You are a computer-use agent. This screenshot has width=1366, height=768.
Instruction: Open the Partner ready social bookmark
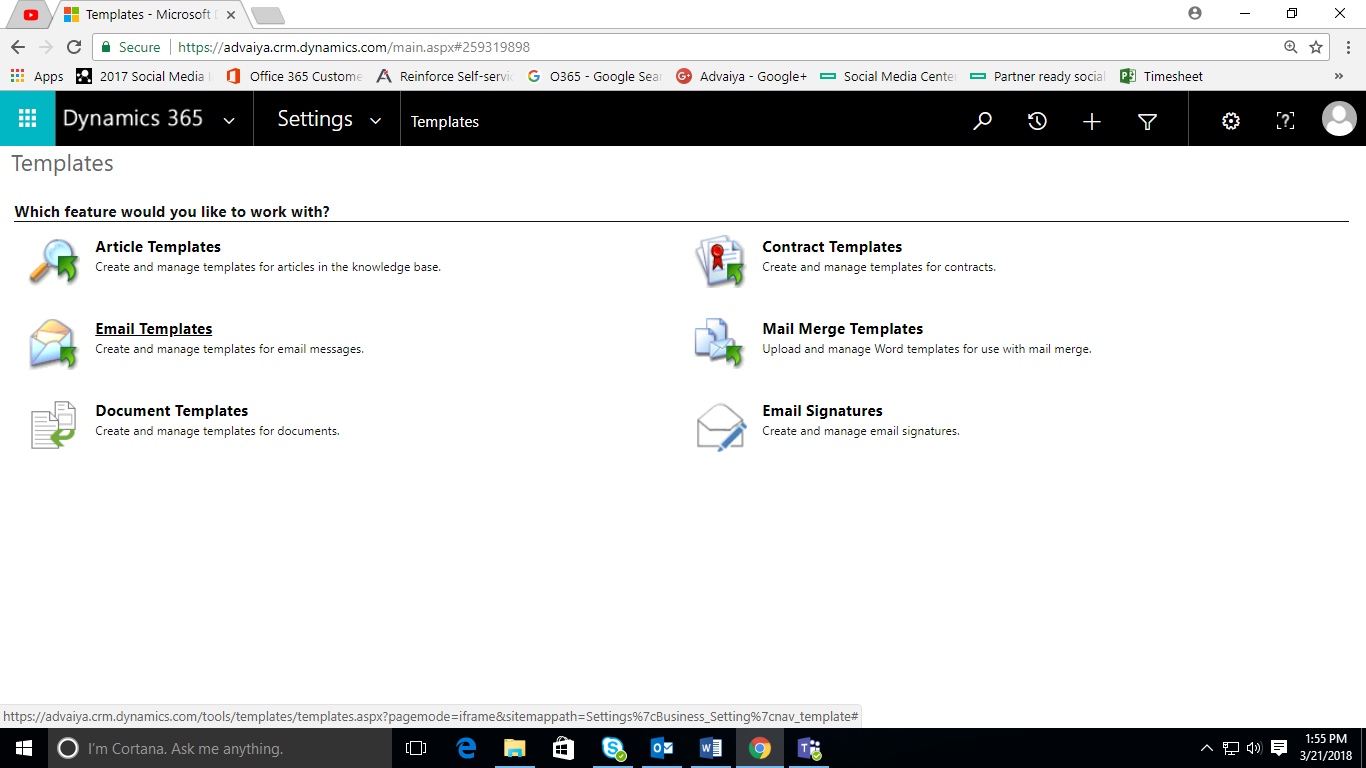pos(1039,76)
